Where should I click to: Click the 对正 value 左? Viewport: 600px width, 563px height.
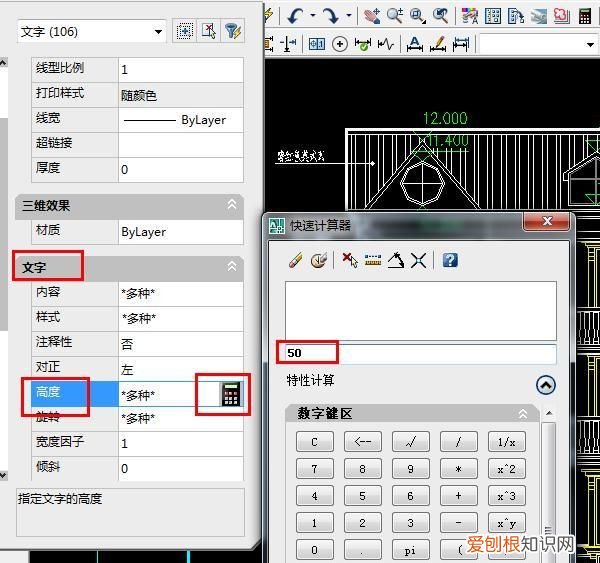[181, 369]
